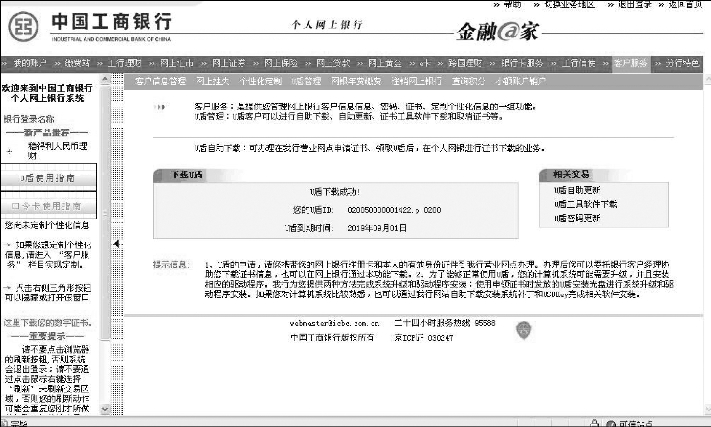Image resolution: width=711 pixels, height=427 pixels.
Task: Click the ICBC circular logo icon
Action: (x=23, y=27)
